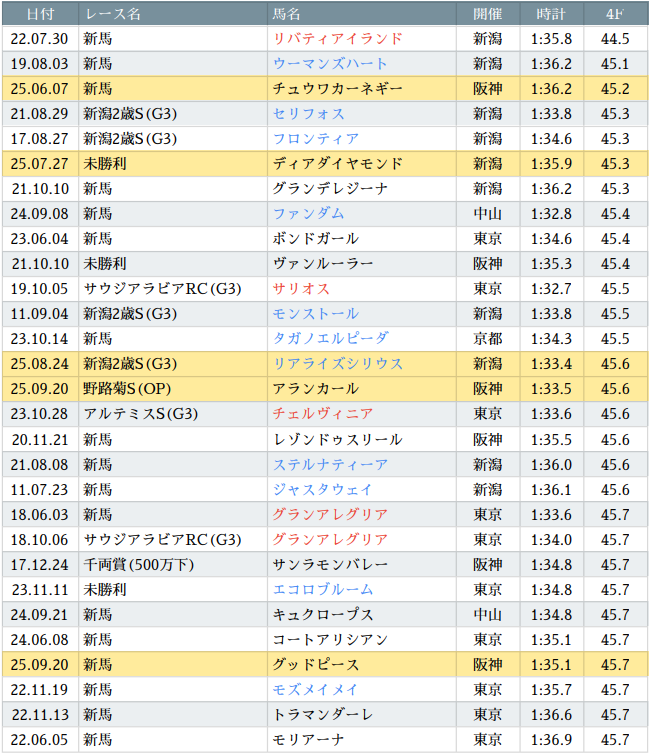Viewport: 649px width, 754px height.
Task: Select the セリフォス horse name link
Action: pyautogui.click(x=309, y=114)
